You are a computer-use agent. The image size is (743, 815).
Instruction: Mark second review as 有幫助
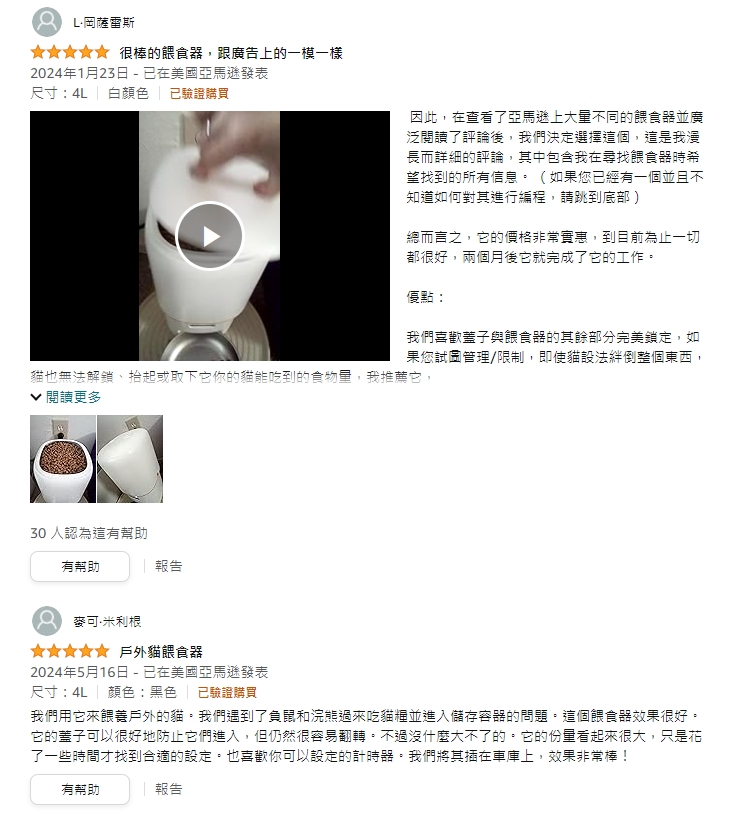(80, 790)
